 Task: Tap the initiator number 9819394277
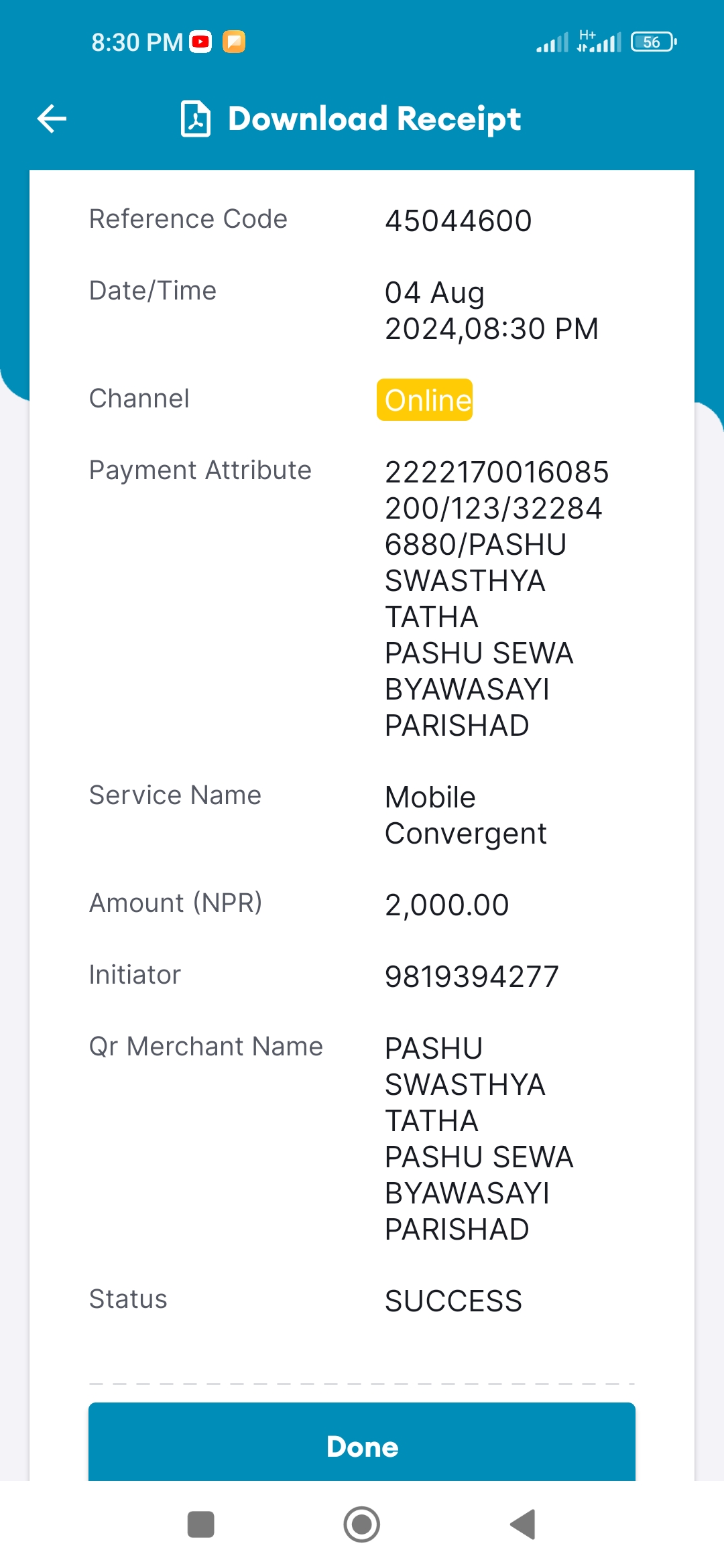tap(472, 977)
